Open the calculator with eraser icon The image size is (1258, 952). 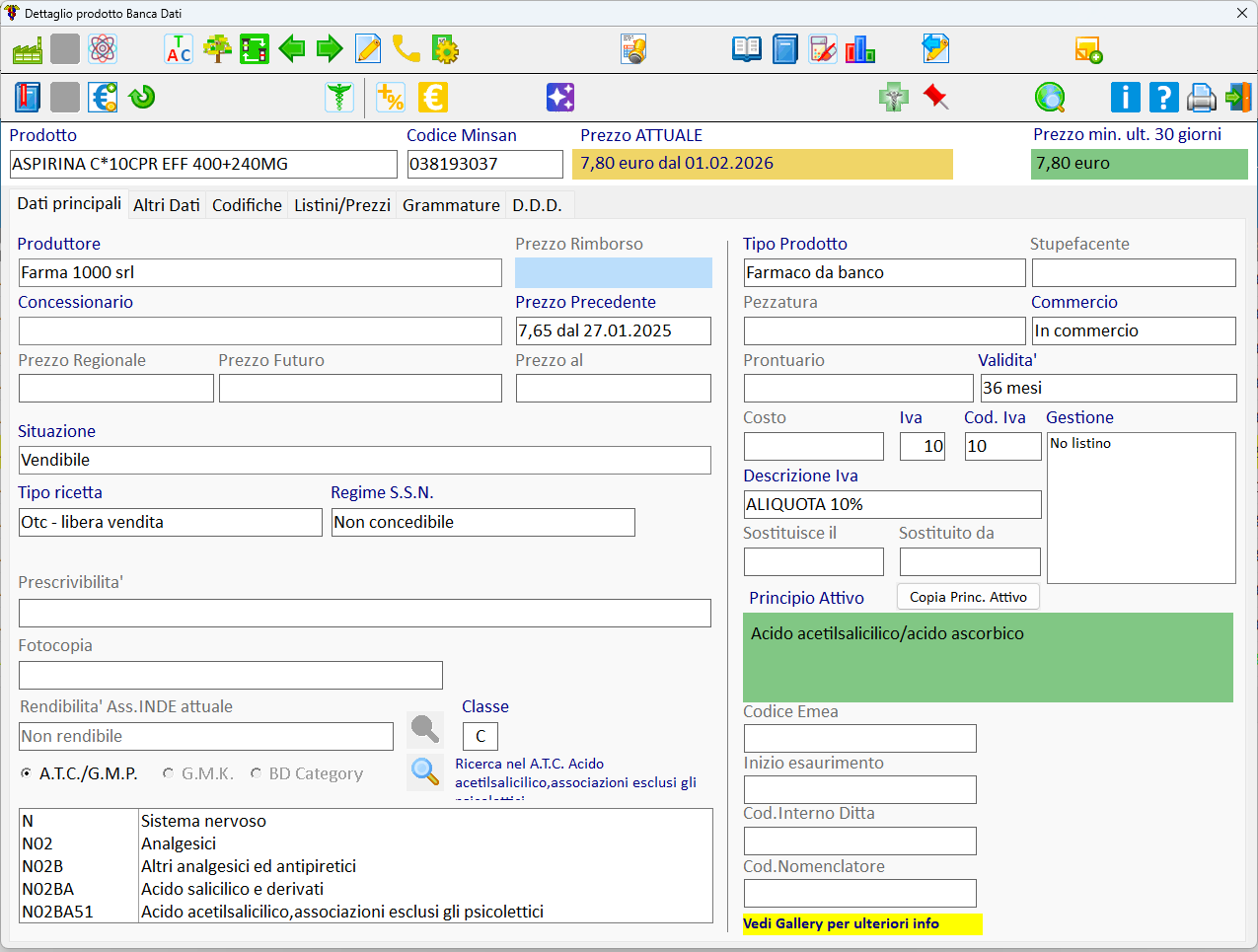(x=823, y=49)
